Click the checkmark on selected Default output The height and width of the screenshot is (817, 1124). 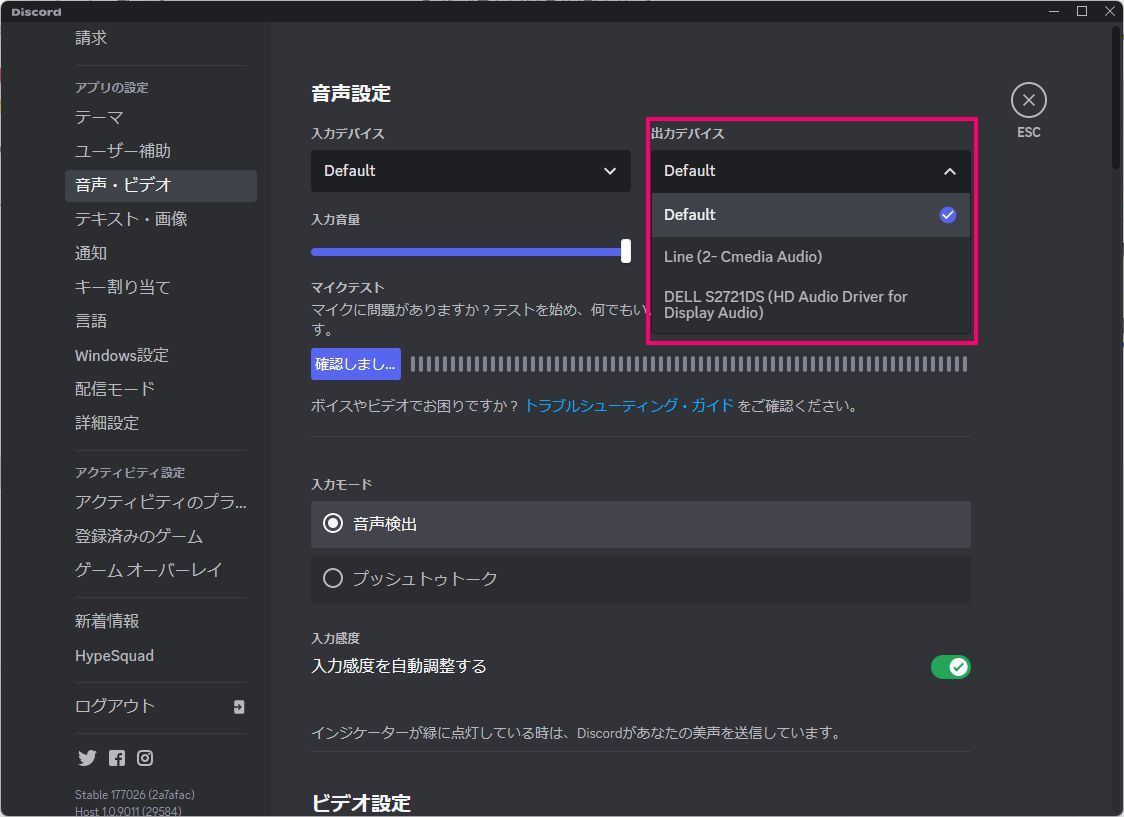point(948,214)
